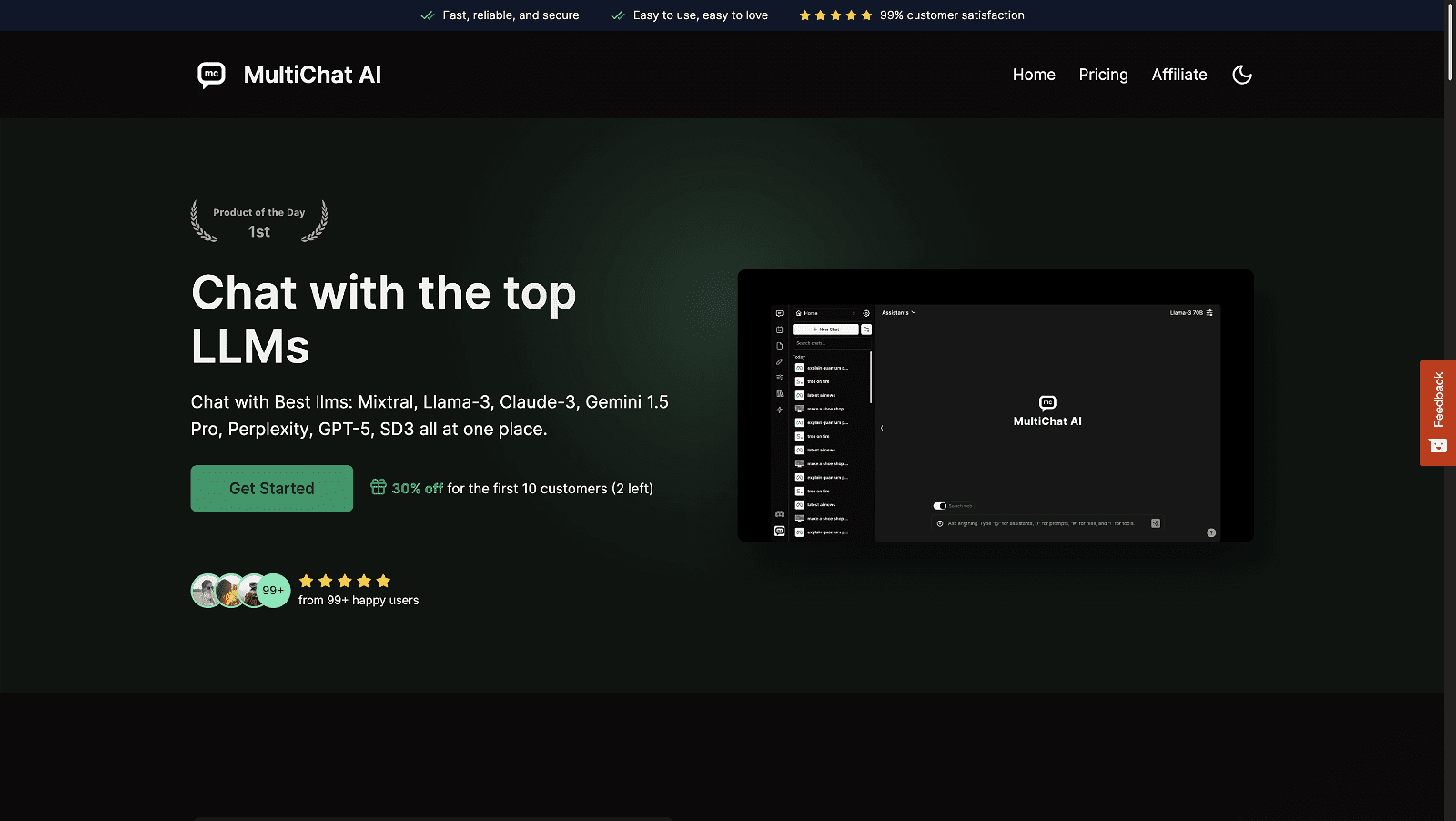Image resolution: width=1456 pixels, height=821 pixels.
Task: Toggle dark mode with the moon icon
Action: click(1241, 75)
